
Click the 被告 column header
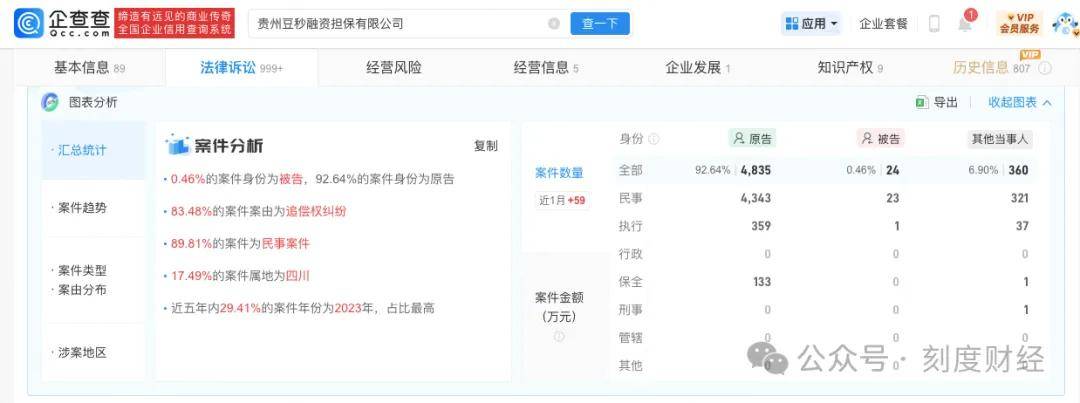tap(880, 139)
